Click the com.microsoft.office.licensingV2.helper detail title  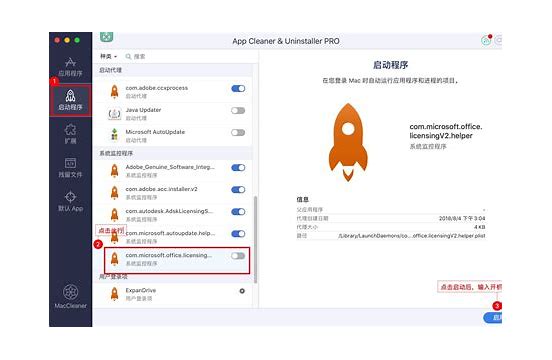point(446,131)
